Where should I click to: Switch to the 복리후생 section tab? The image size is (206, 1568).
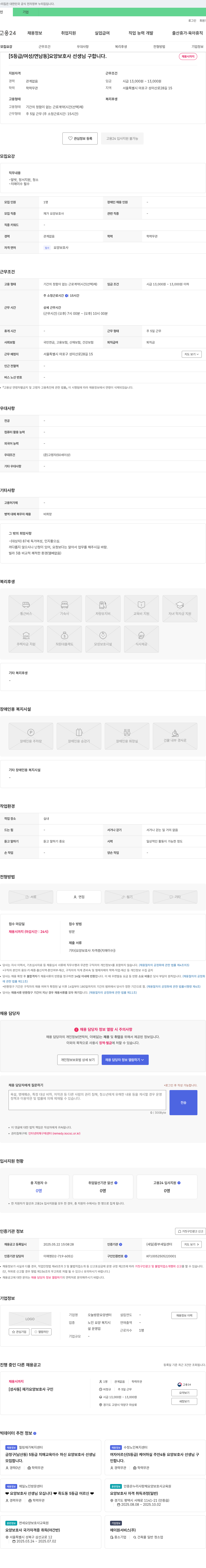click(121, 47)
